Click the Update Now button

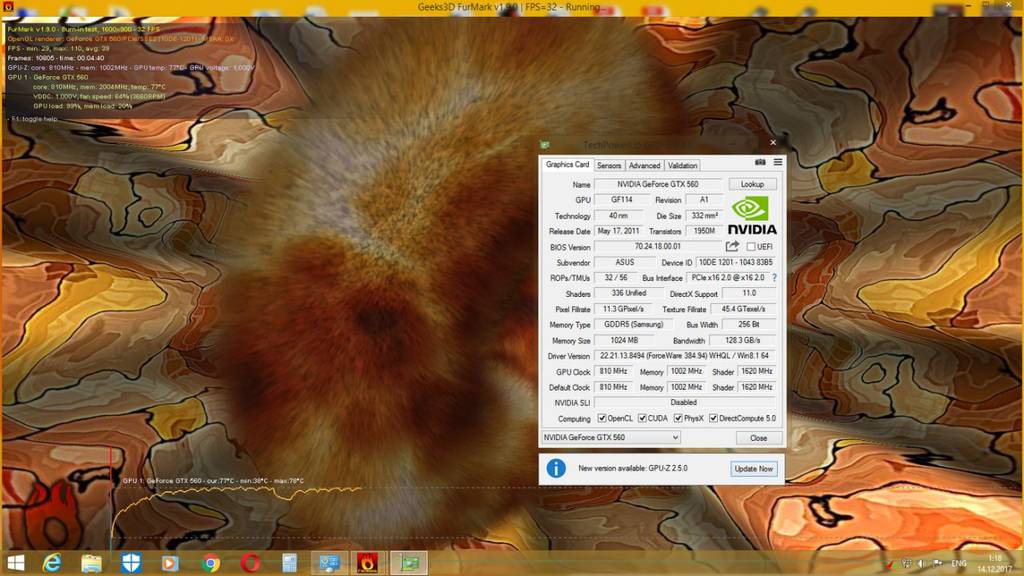pos(753,468)
